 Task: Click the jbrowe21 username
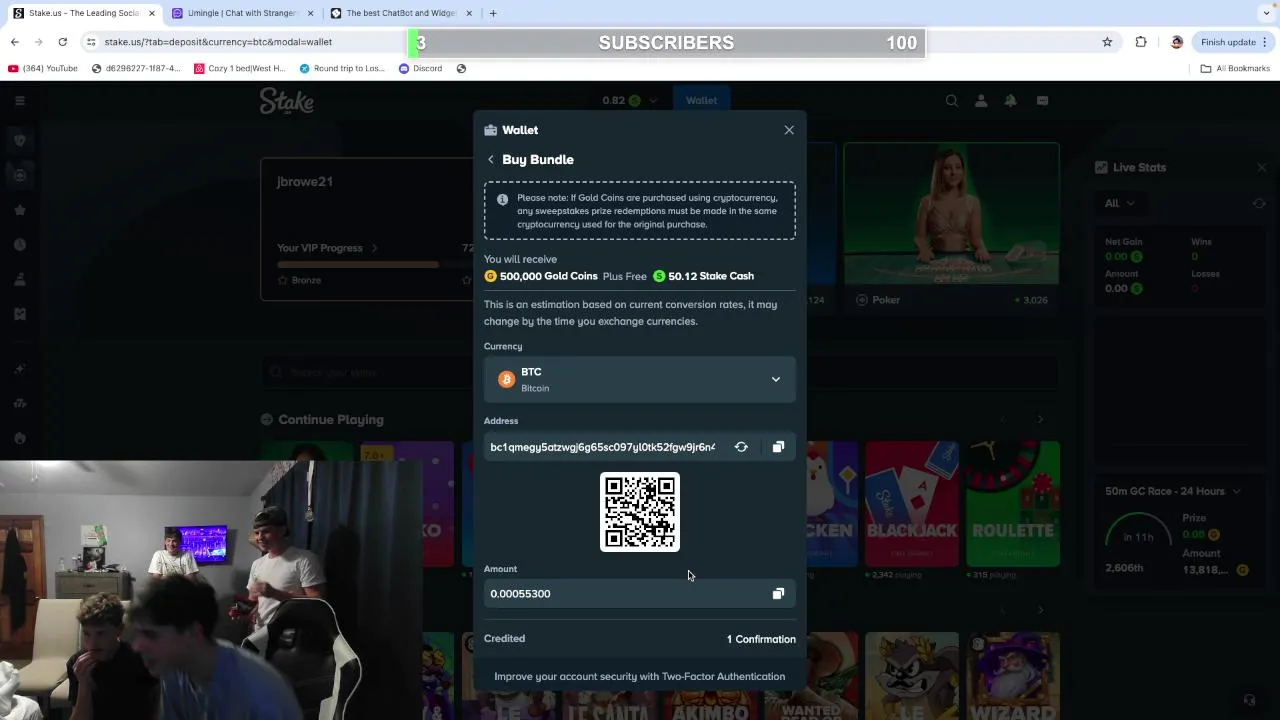point(305,182)
